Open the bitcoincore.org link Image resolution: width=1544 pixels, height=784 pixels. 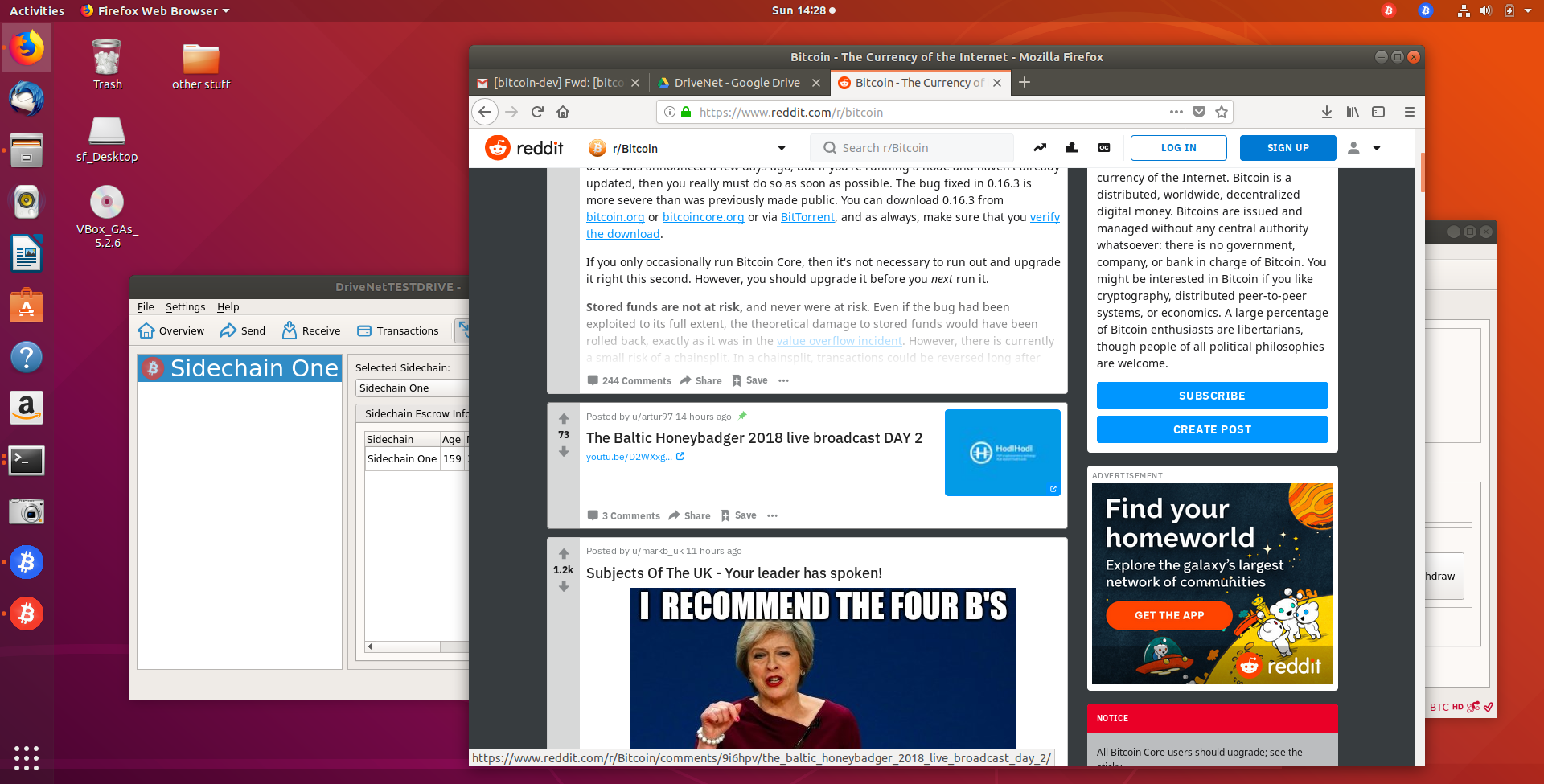click(x=703, y=217)
